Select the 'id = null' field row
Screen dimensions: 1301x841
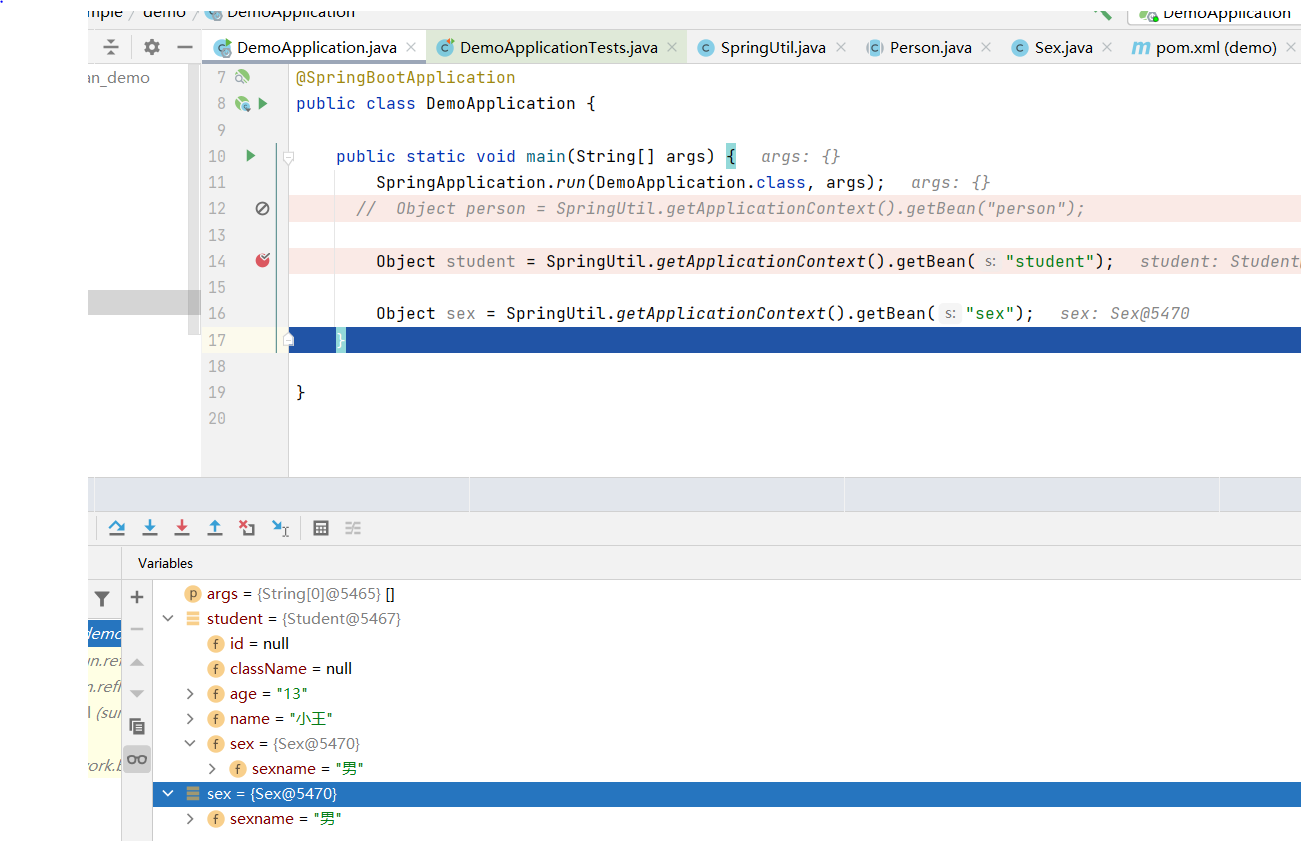tap(726, 644)
